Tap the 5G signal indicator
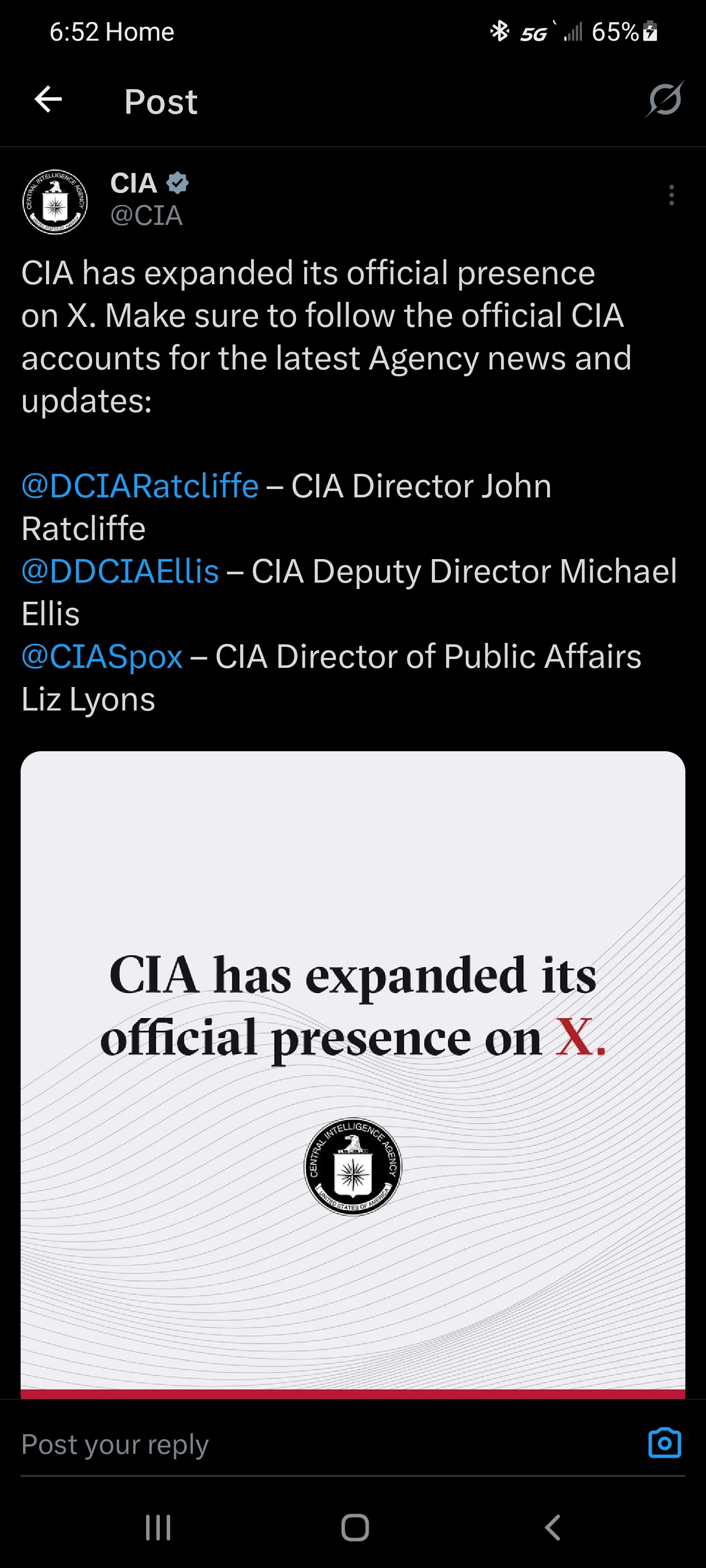Image resolution: width=706 pixels, height=1568 pixels. point(534,33)
